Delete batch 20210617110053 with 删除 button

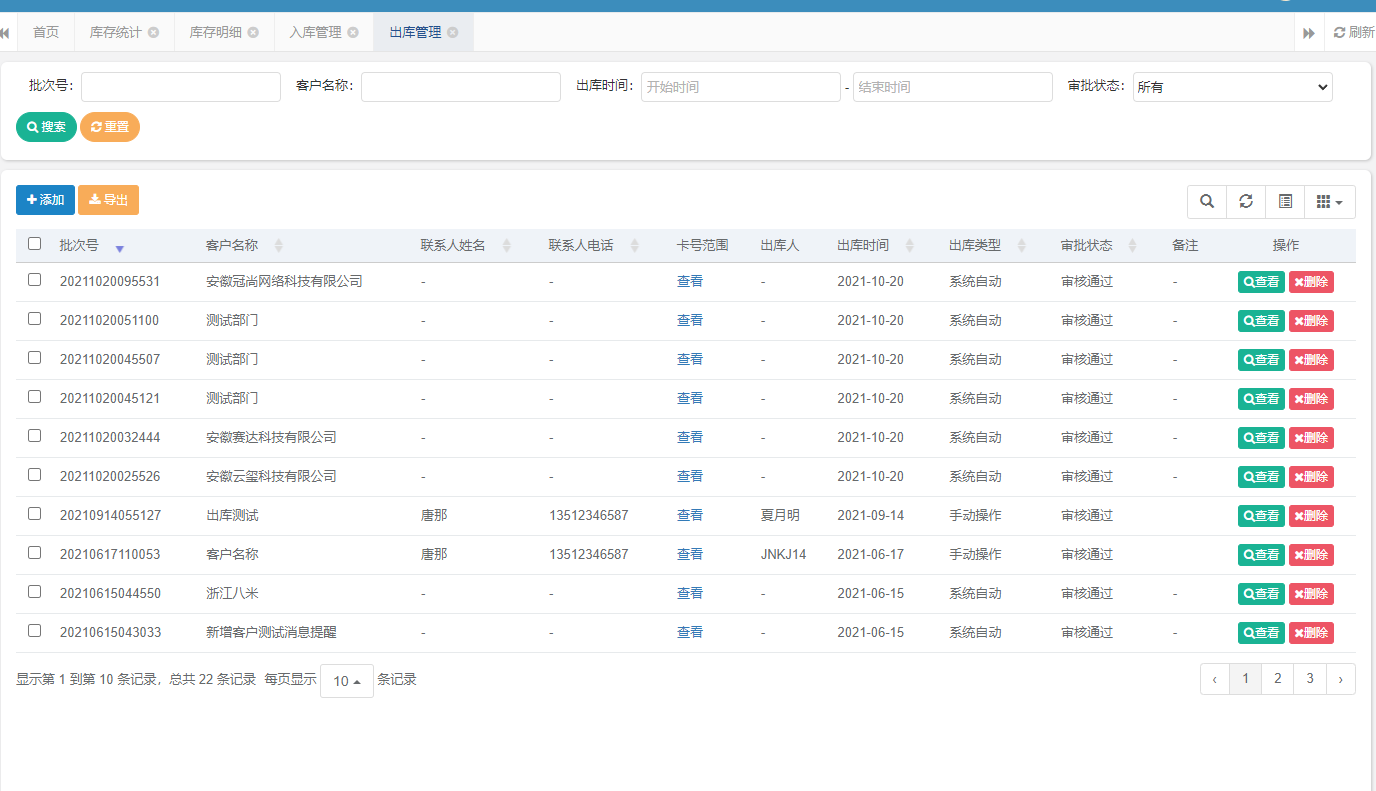tap(1311, 555)
